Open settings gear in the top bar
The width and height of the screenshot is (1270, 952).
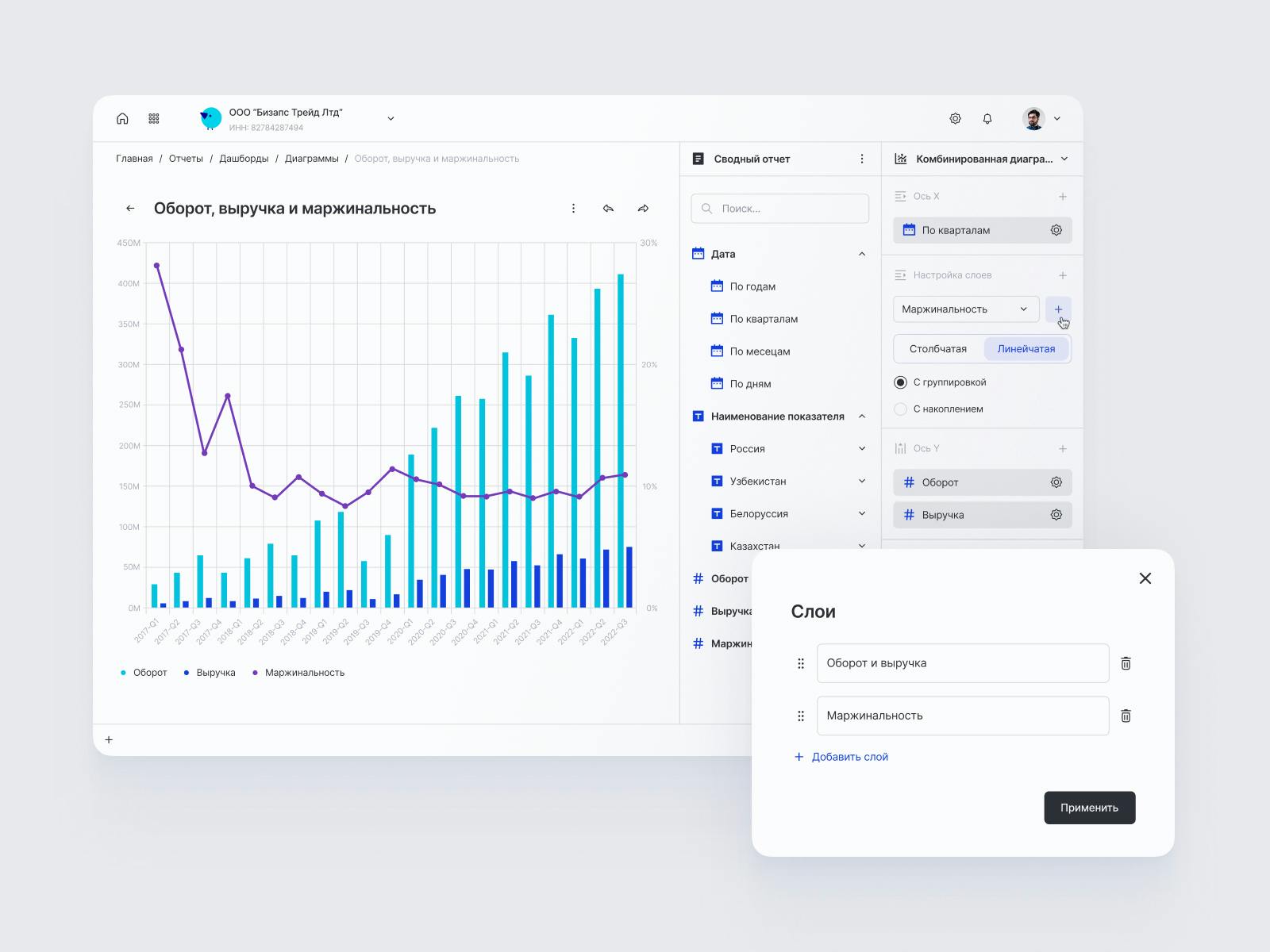pyautogui.click(x=956, y=118)
